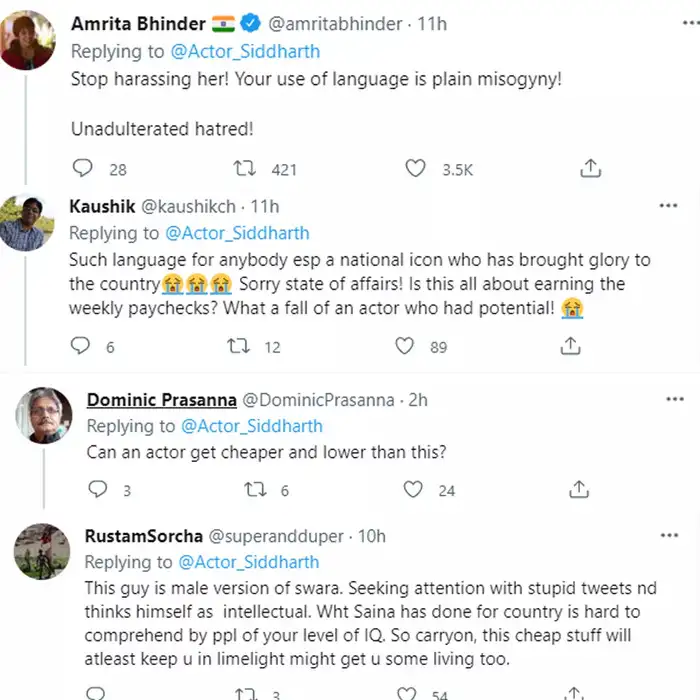This screenshot has height=700, width=700.
Task: Share Amrita Bhinder's tweet
Action: (590, 168)
